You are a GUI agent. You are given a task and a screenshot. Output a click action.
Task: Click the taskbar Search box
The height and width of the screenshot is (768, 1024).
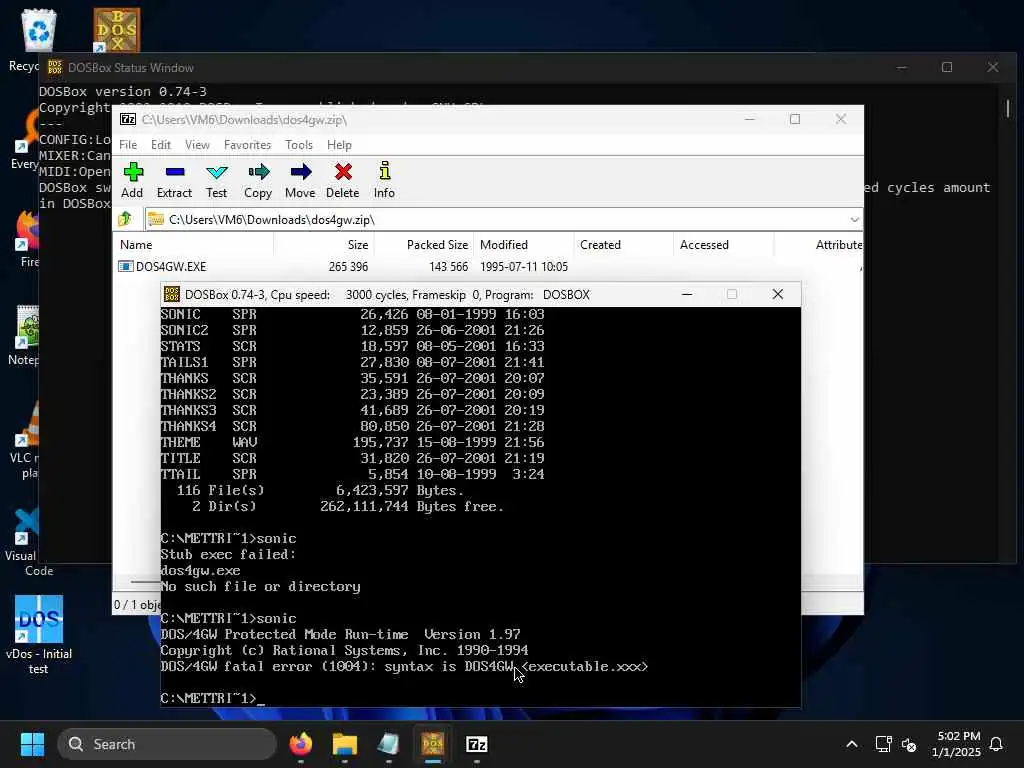coord(167,744)
